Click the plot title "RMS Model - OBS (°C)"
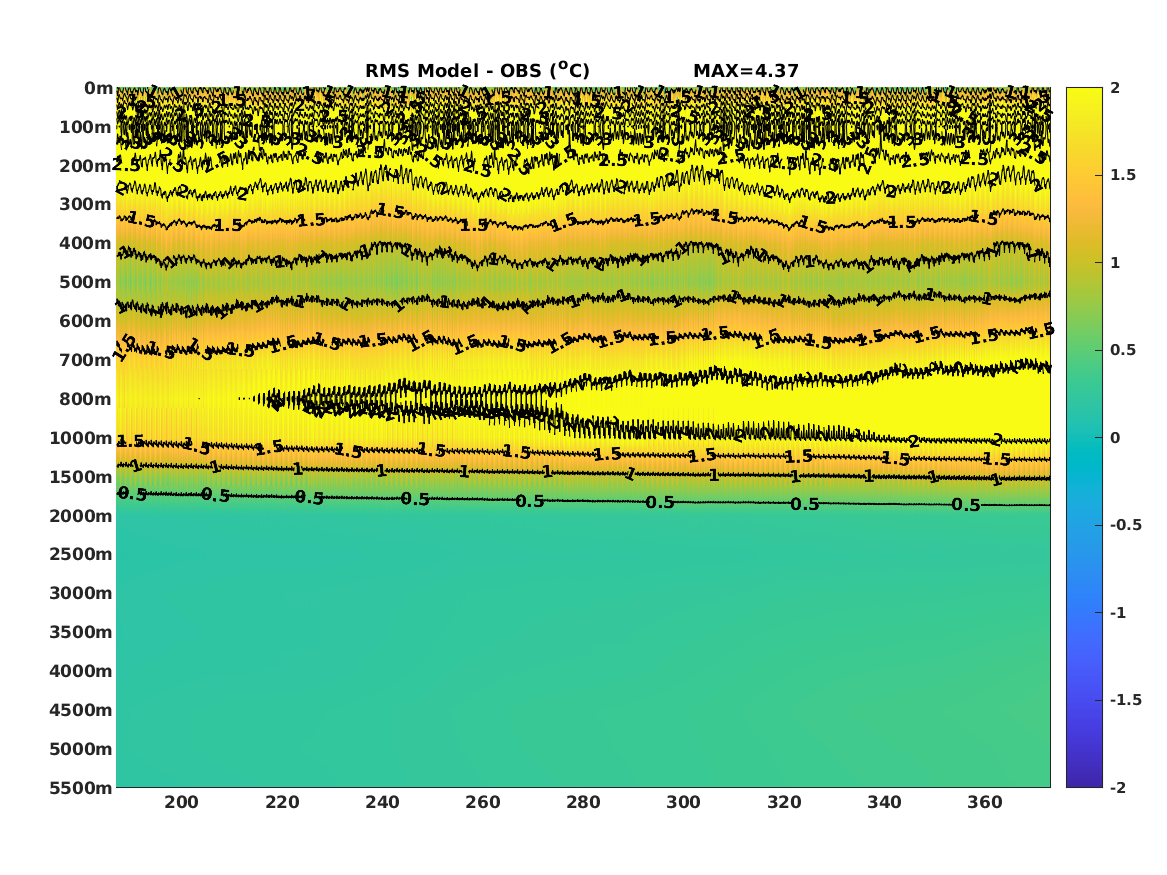Viewport: 1167px width, 875px height. click(x=477, y=71)
